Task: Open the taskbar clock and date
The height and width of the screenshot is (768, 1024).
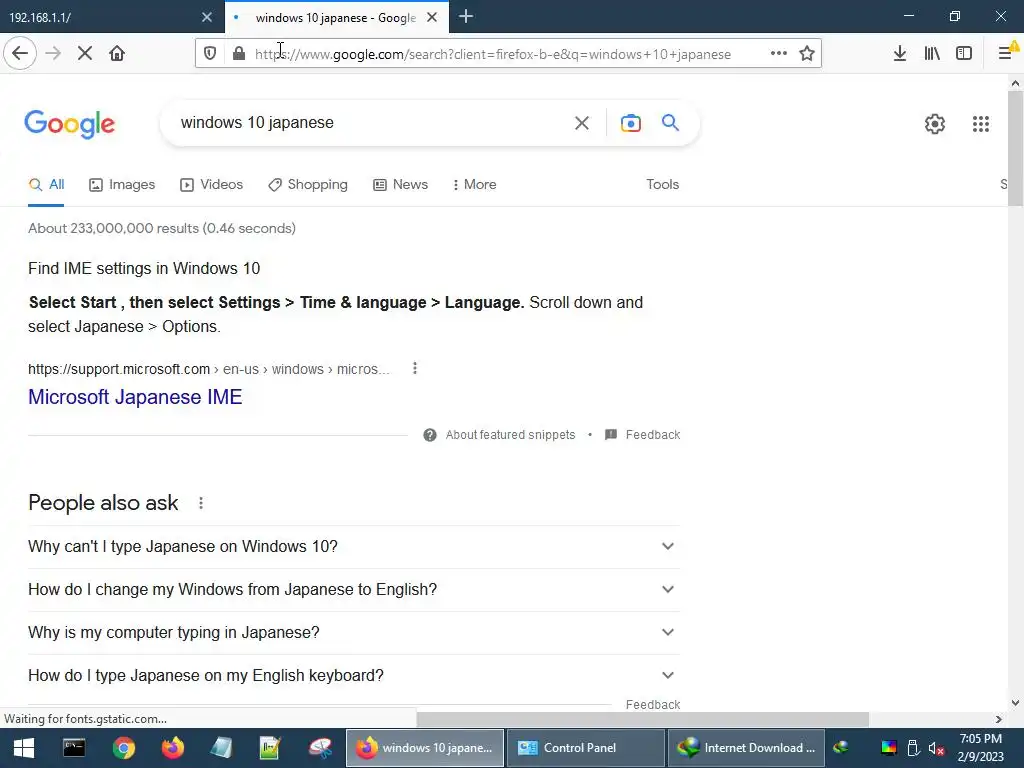Action: coord(980,748)
